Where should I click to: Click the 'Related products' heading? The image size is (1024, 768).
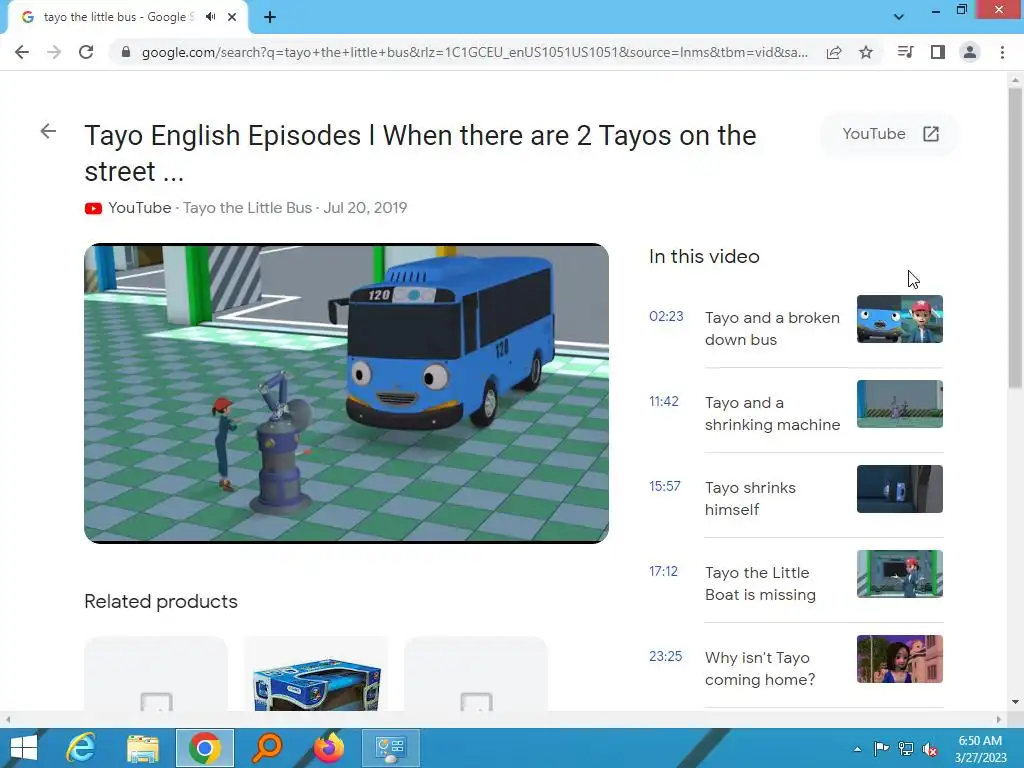point(161,601)
